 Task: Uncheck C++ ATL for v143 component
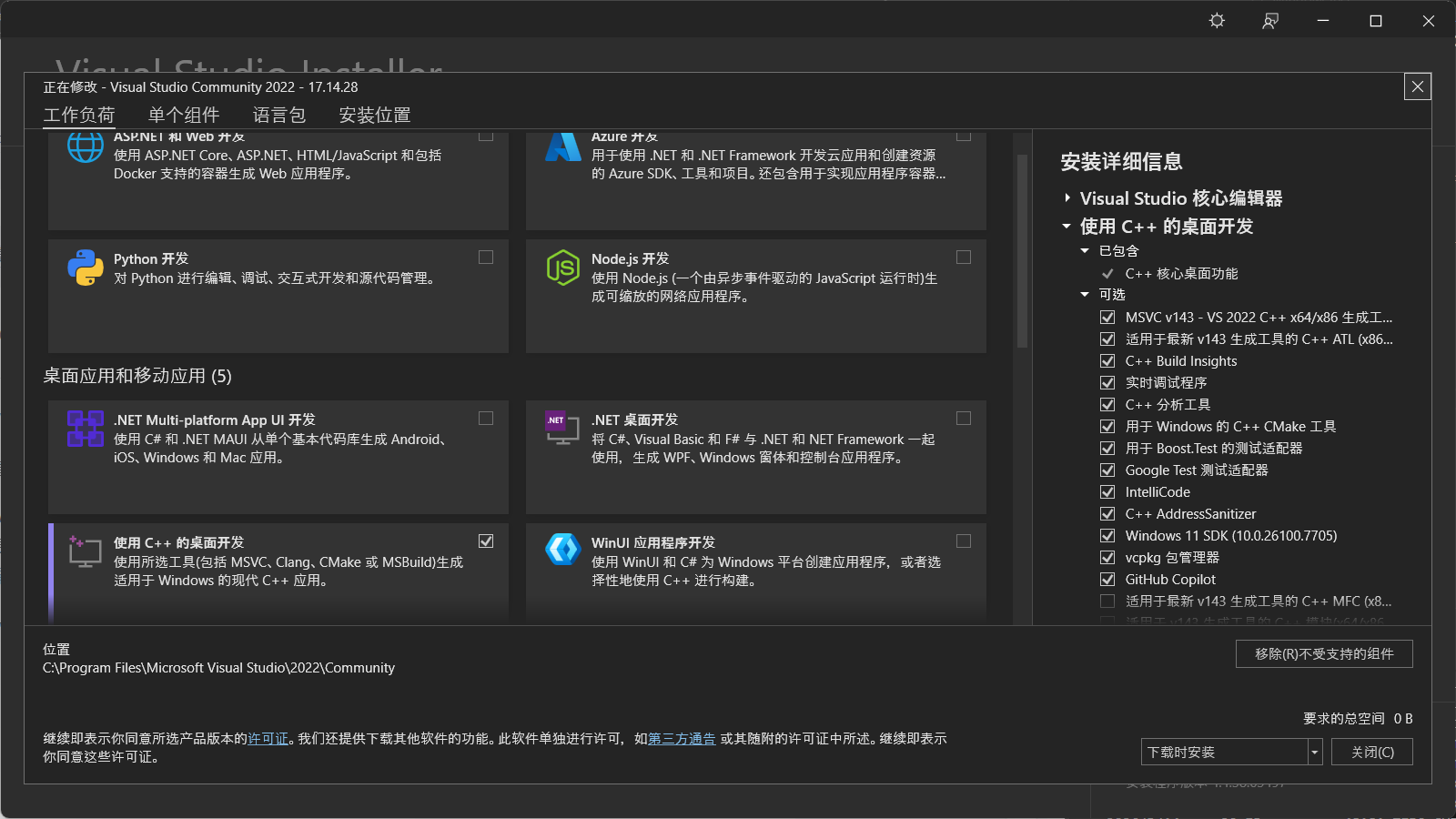(x=1107, y=339)
